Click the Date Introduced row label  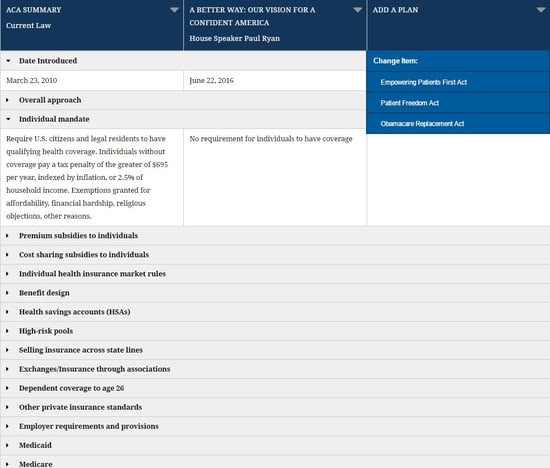(48, 61)
